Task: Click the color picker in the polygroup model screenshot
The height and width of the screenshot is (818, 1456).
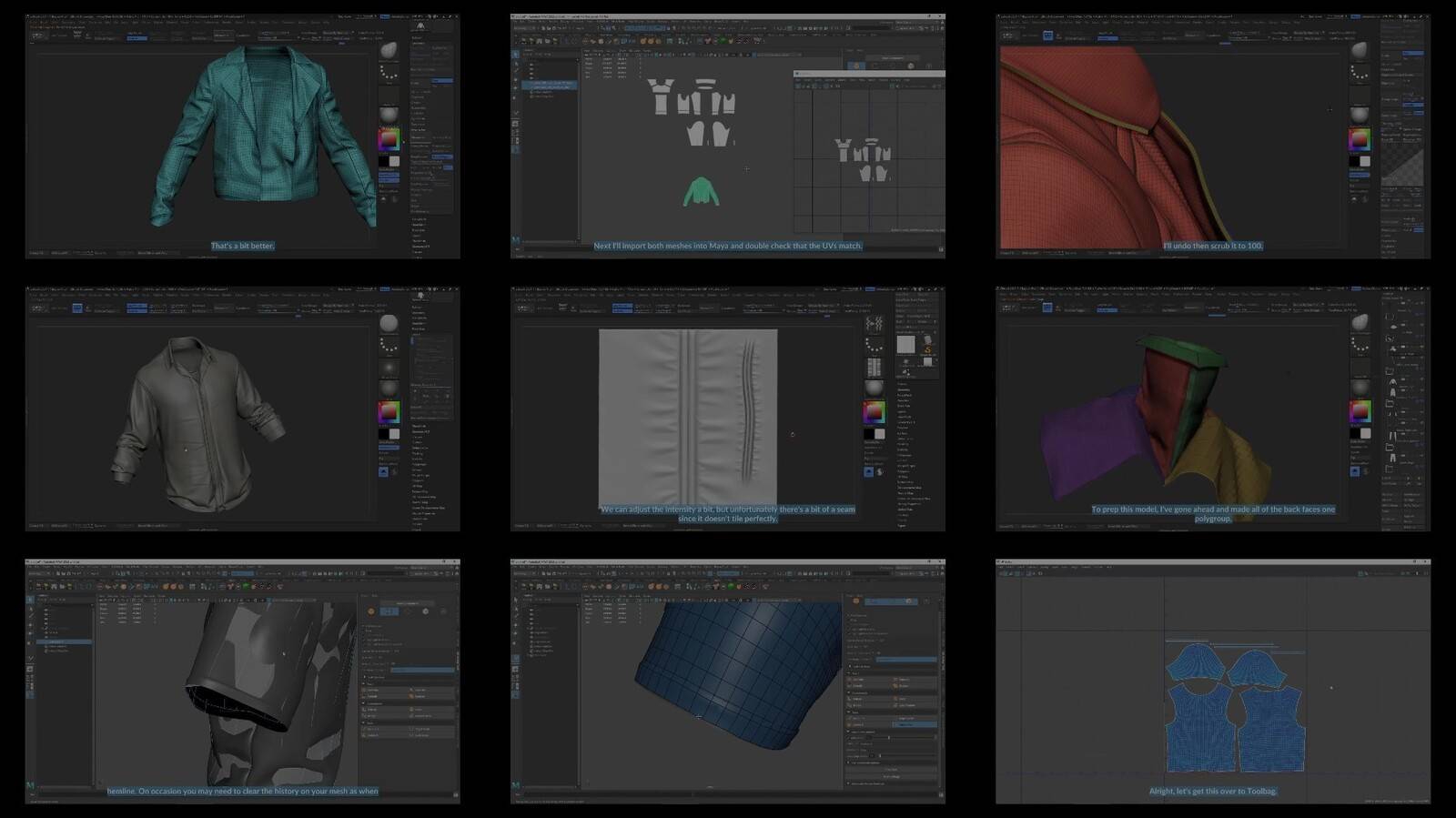Action: (x=1360, y=413)
